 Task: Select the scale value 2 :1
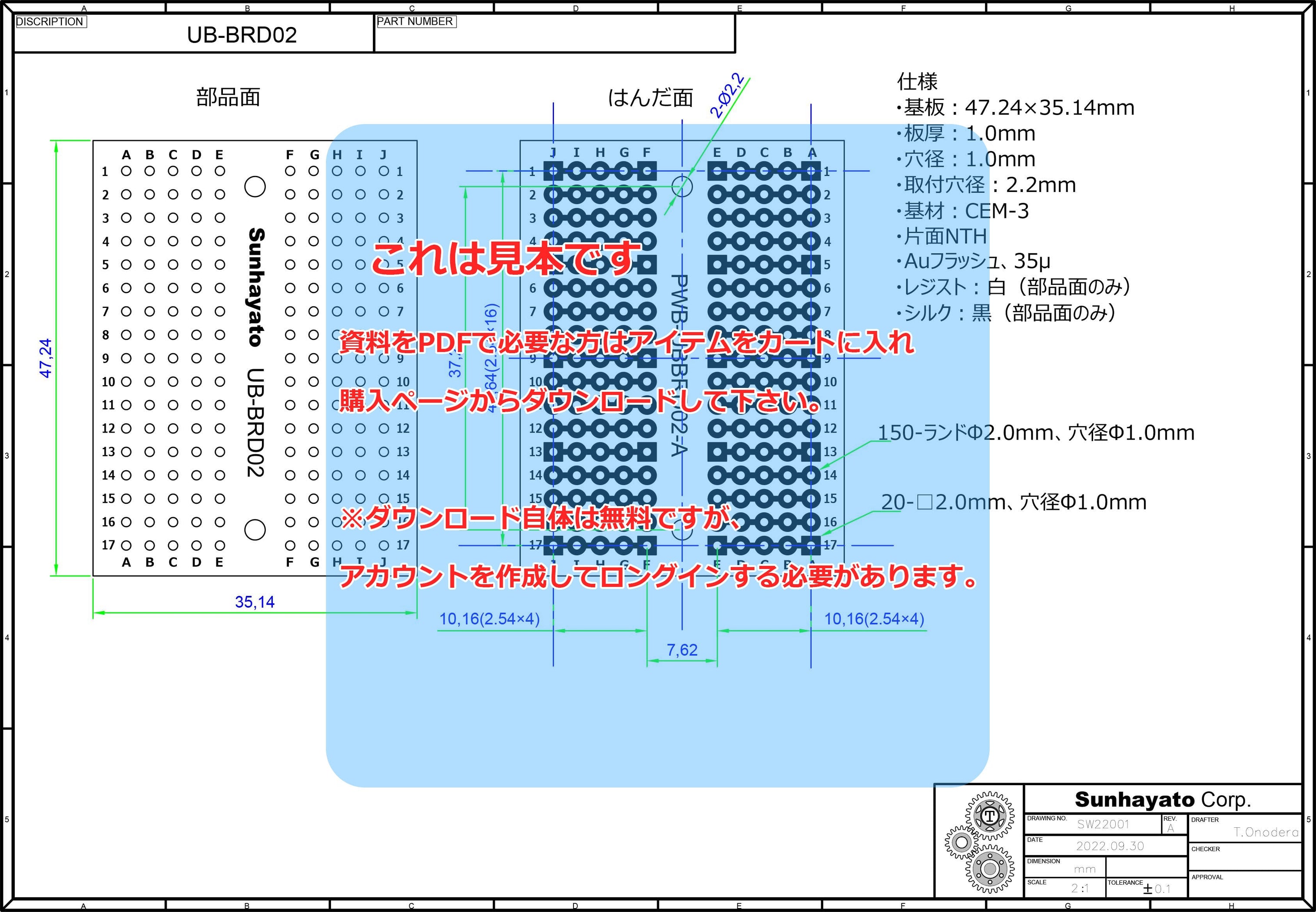(1080, 889)
